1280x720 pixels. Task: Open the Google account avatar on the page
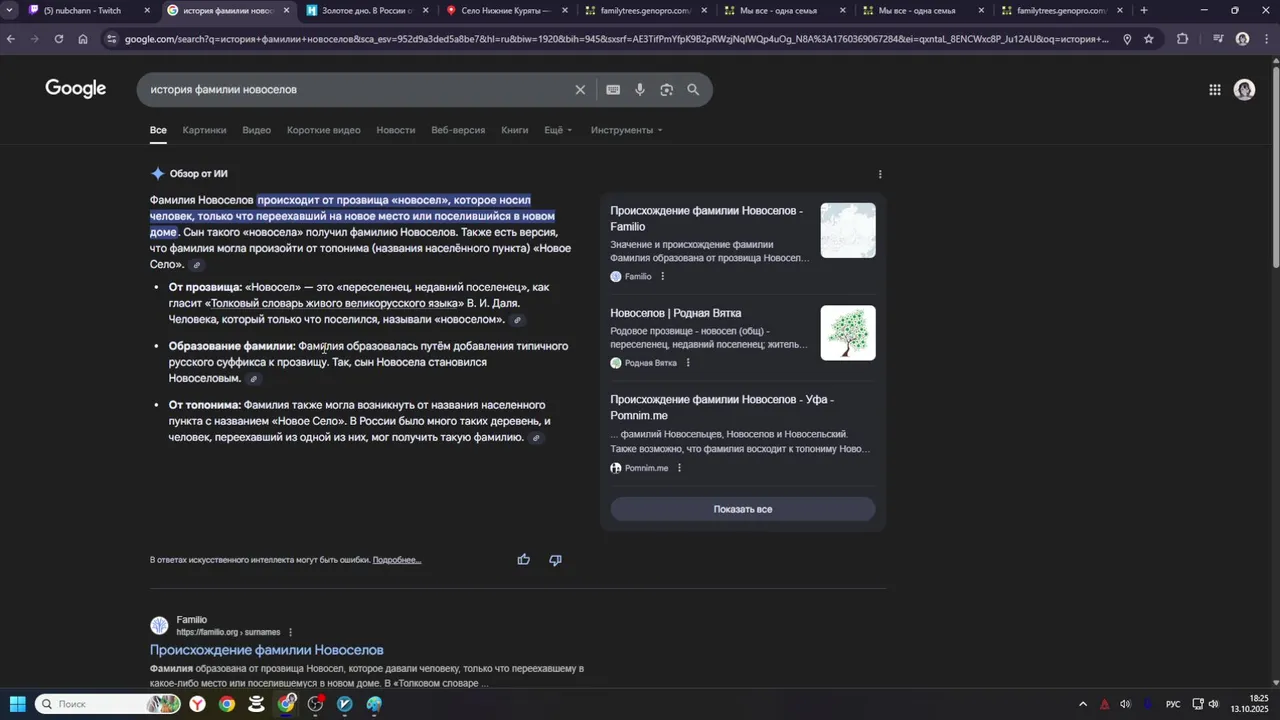[x=1244, y=90]
